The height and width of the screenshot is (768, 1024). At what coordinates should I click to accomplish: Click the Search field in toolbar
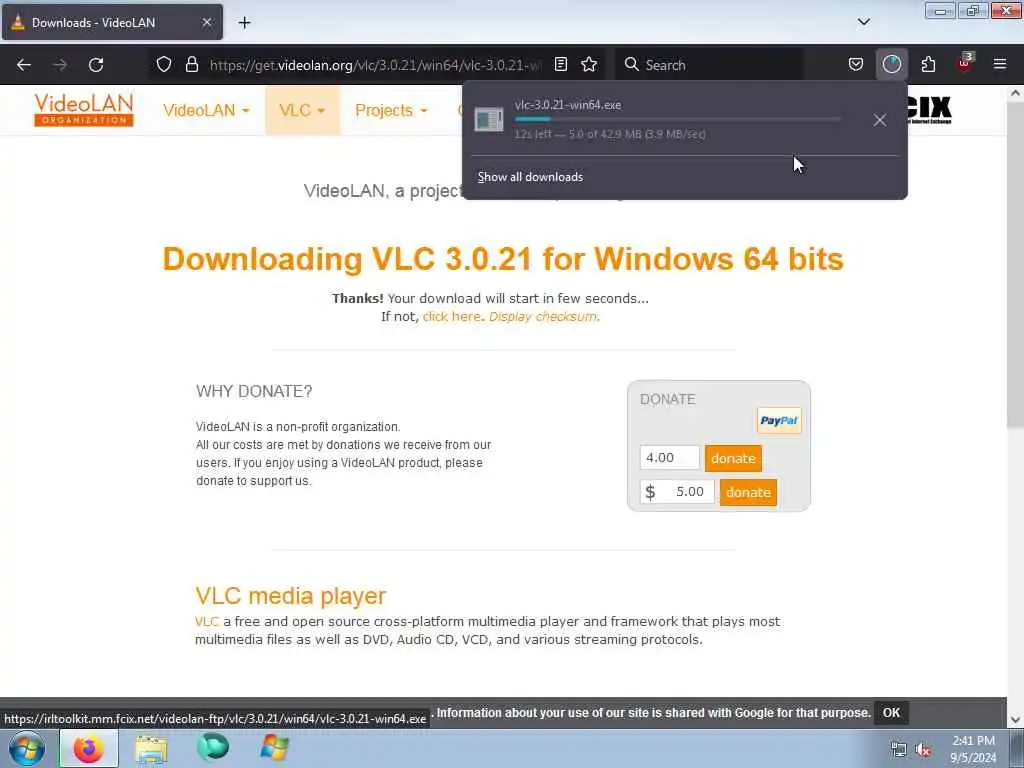coord(709,65)
